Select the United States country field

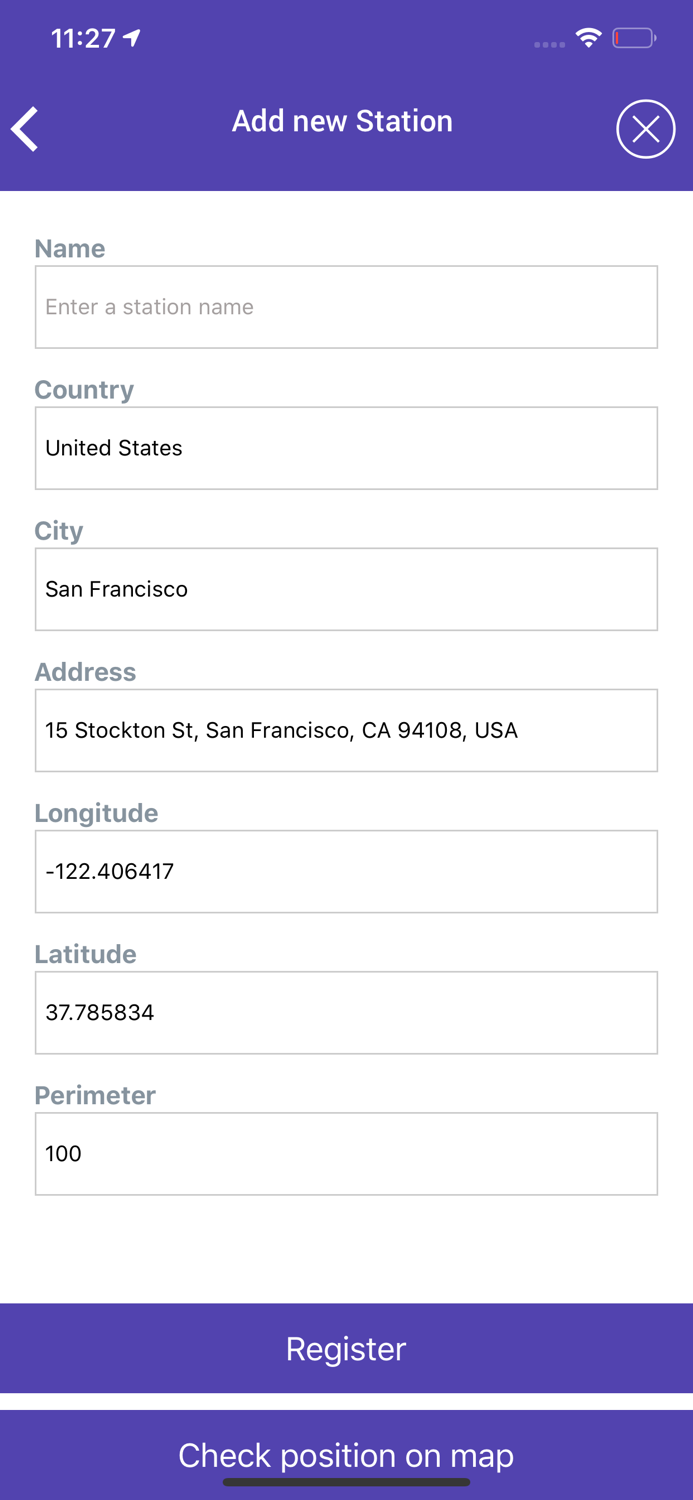pos(346,448)
